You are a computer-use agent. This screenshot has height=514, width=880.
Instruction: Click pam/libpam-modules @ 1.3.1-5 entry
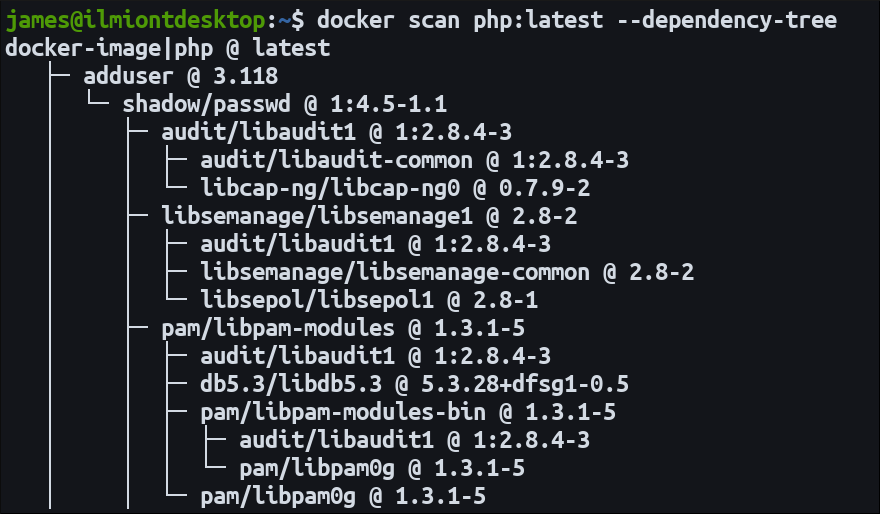click(x=343, y=328)
